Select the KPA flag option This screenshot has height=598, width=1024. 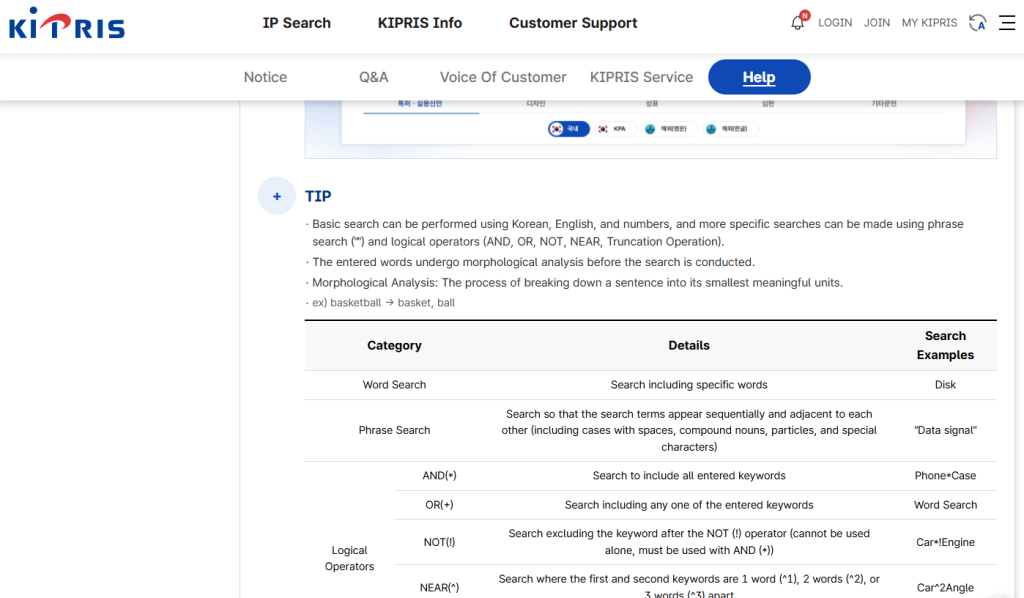click(x=612, y=129)
